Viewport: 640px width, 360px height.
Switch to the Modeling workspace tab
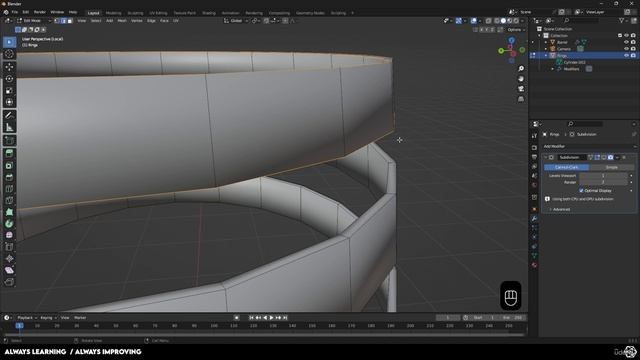(113, 13)
